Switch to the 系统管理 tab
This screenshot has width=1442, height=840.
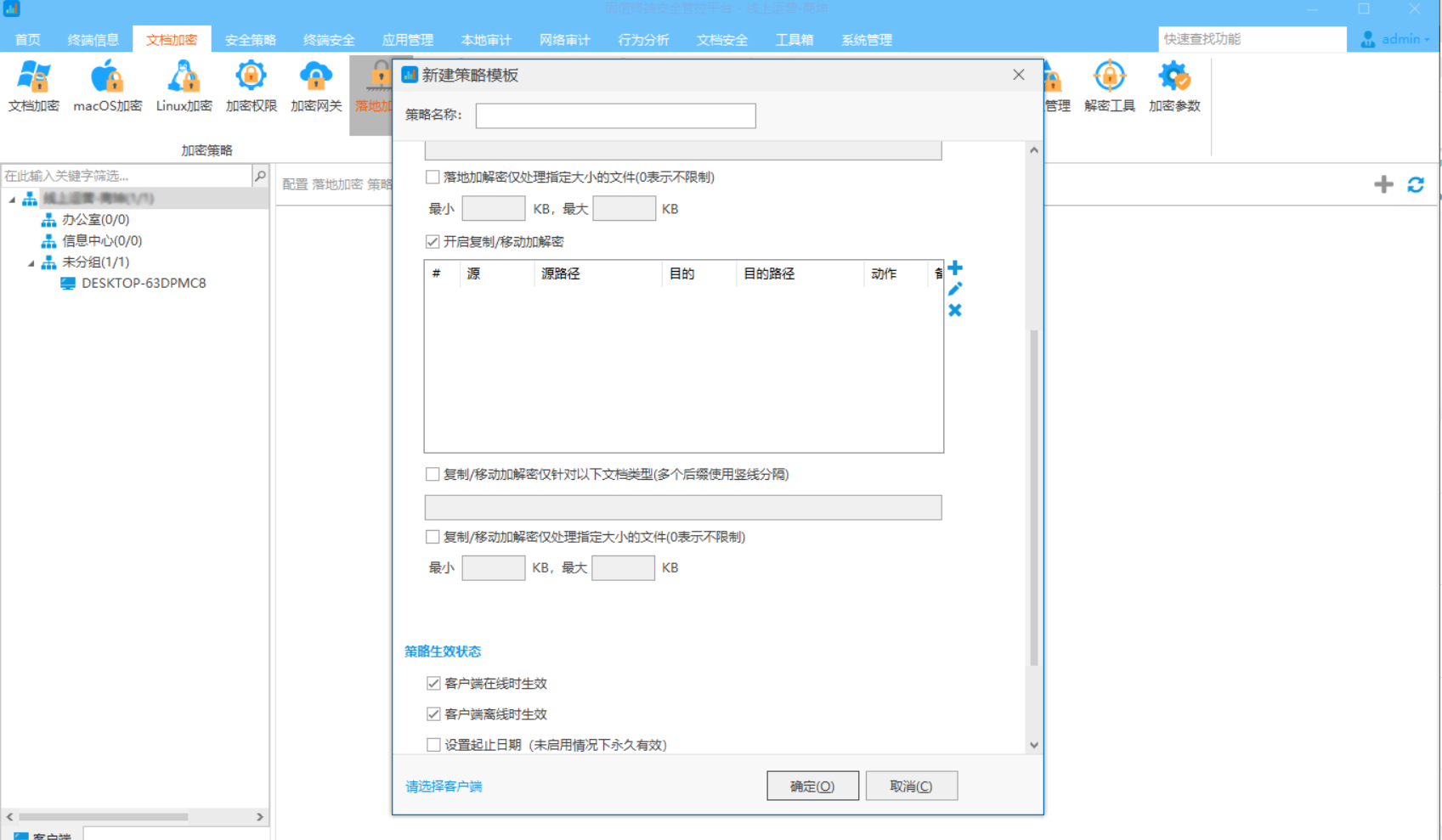point(865,39)
